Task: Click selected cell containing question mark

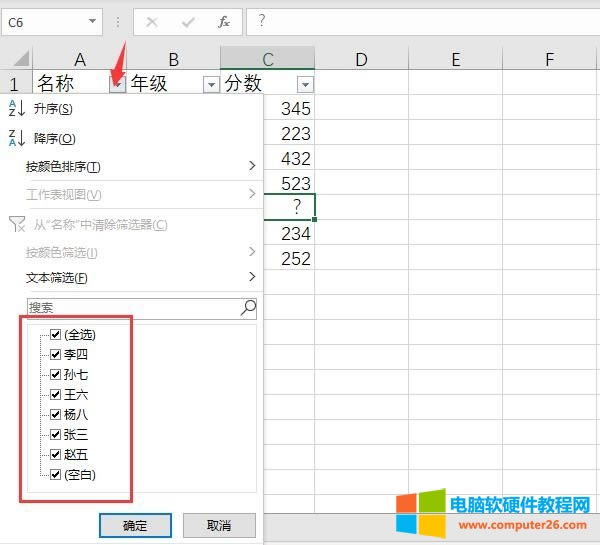Action: pyautogui.click(x=289, y=207)
